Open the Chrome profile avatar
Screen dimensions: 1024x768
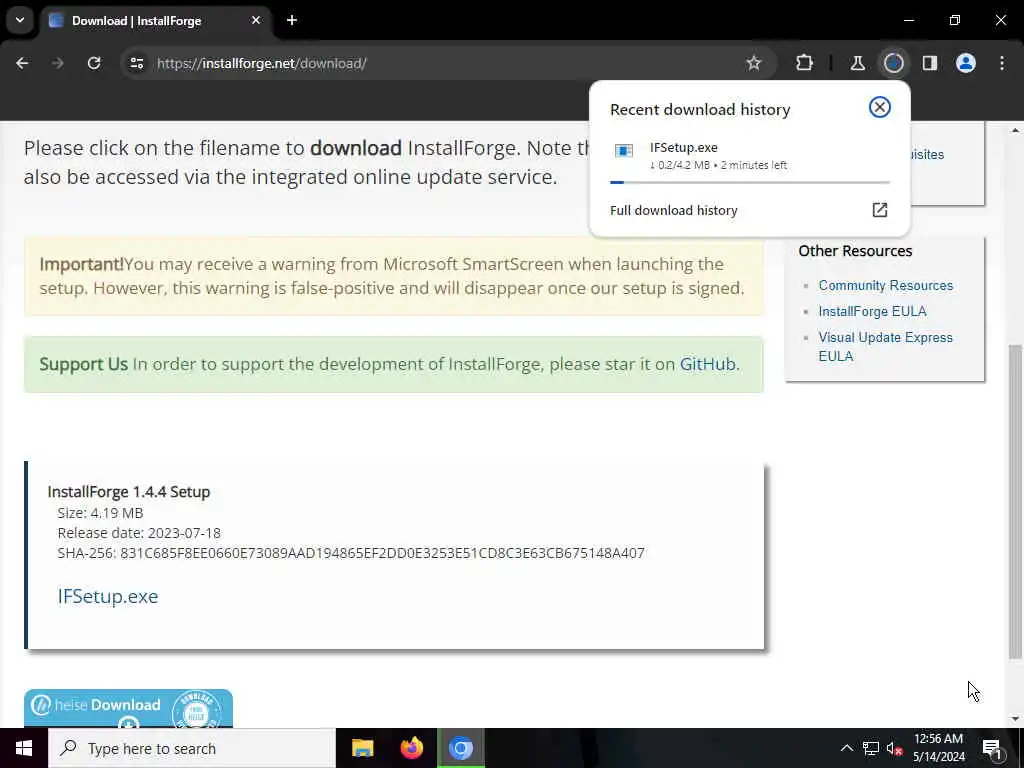[966, 63]
